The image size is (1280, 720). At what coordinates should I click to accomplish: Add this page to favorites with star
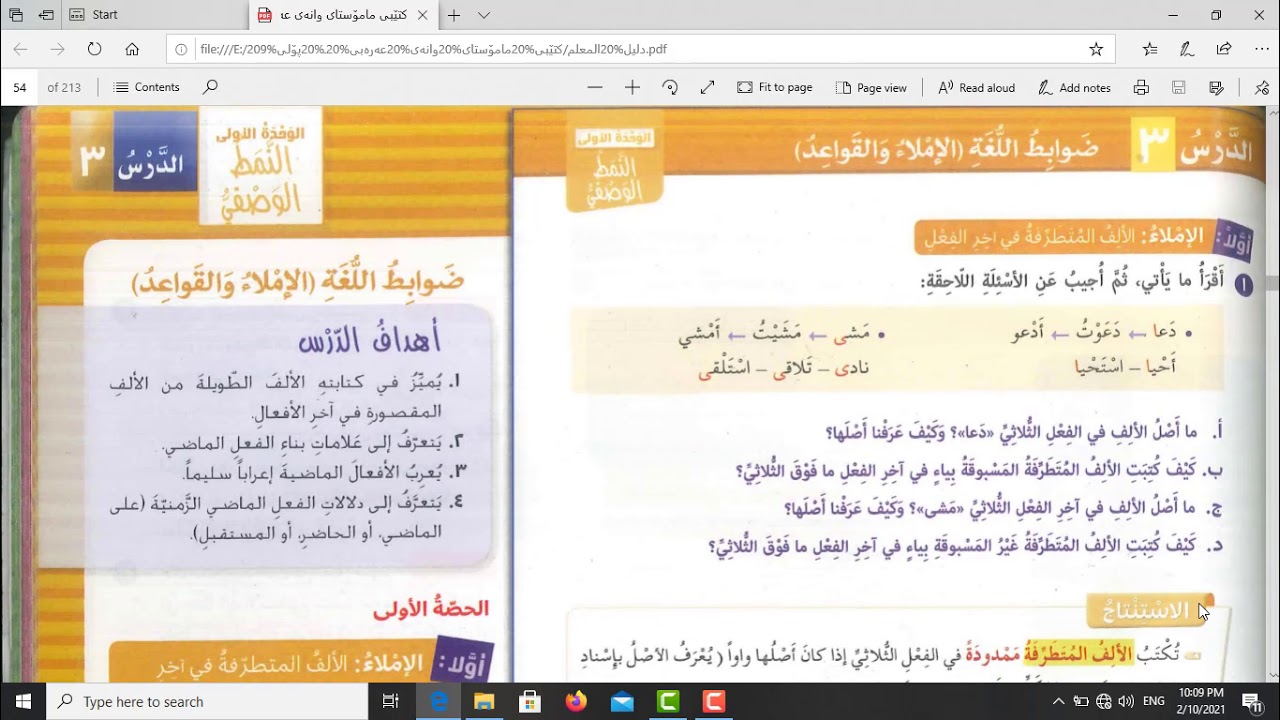coord(1096,49)
